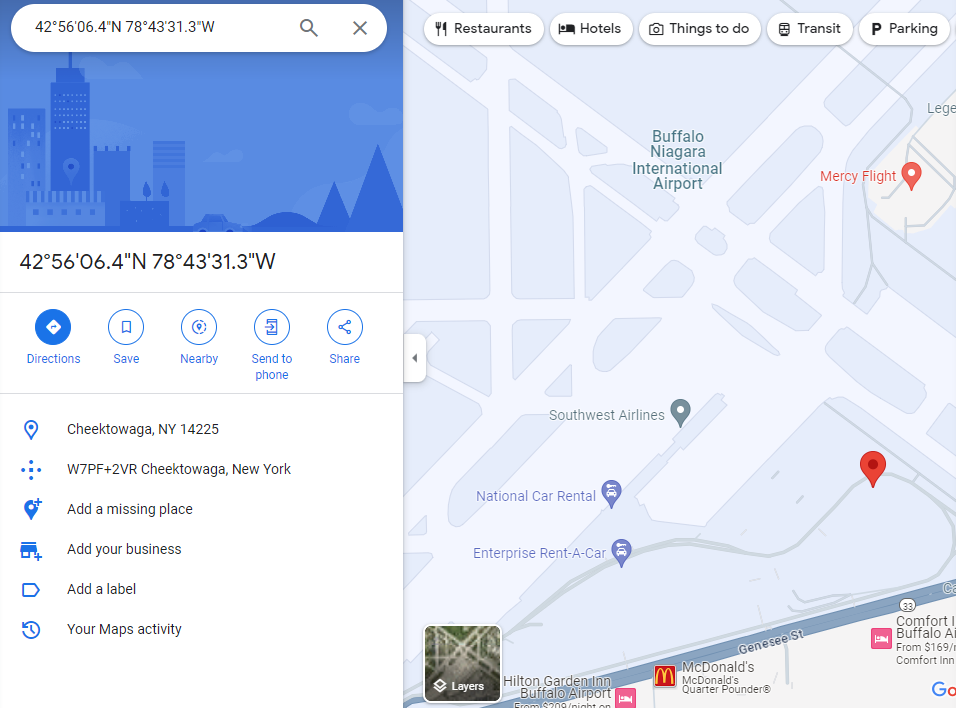This screenshot has width=956, height=708.
Task: Send location to phone
Action: (x=272, y=345)
